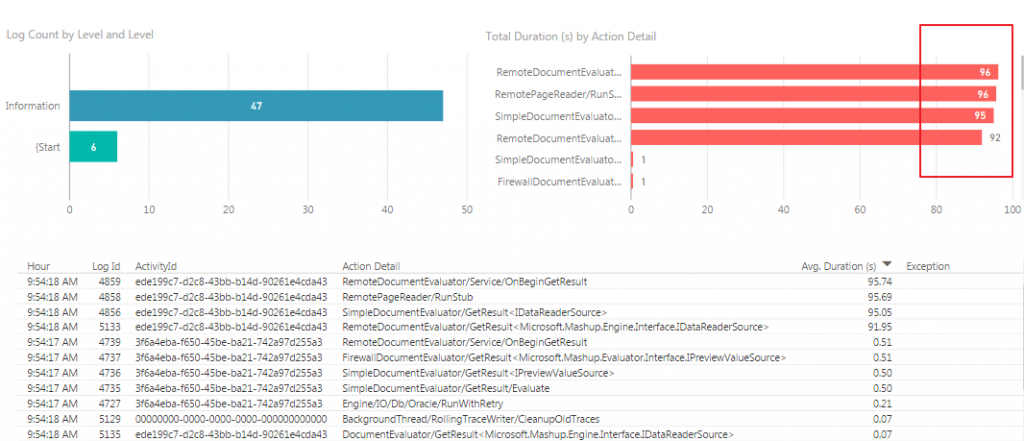The image size is (1024, 441).
Task: Select Log Id 4735 cell
Action: (x=110, y=388)
